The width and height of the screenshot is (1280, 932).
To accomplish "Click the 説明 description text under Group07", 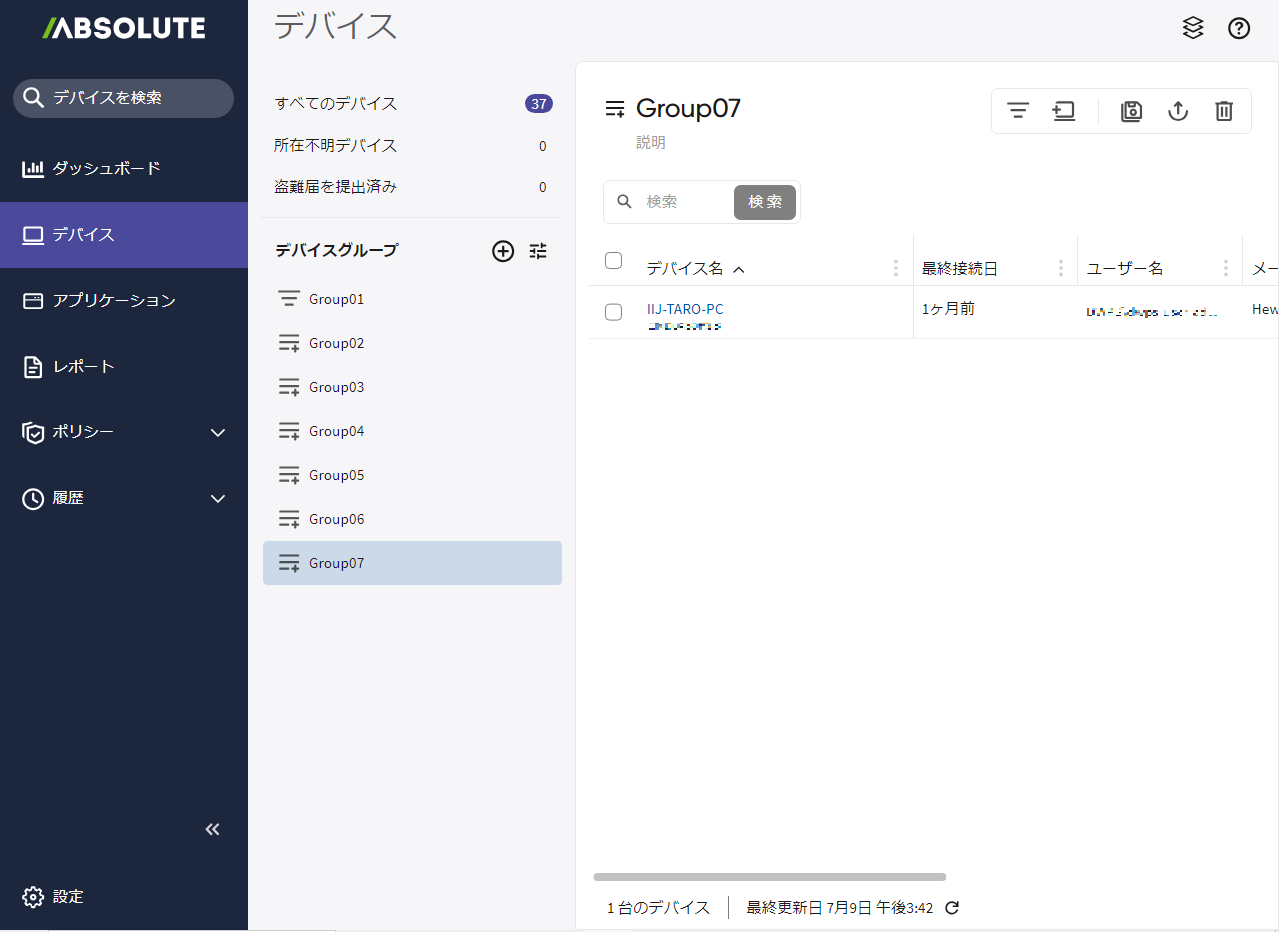I will [651, 143].
